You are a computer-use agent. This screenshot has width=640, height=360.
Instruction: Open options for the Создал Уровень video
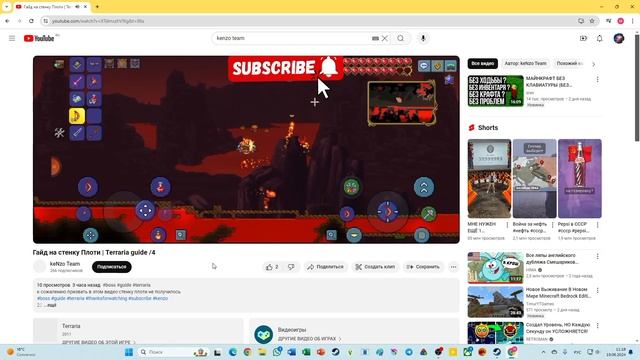597,326
